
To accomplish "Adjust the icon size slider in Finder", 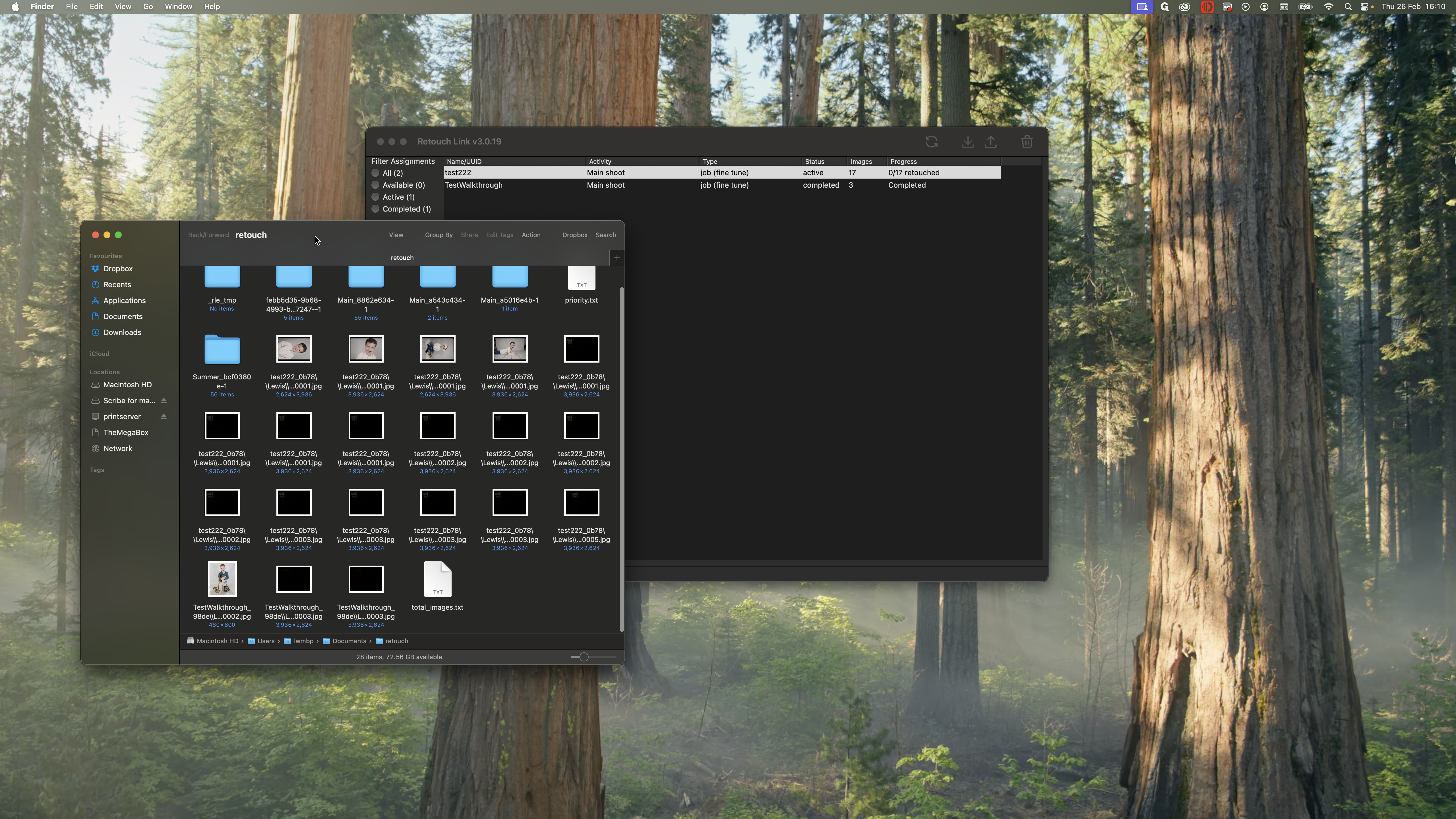I will (584, 657).
